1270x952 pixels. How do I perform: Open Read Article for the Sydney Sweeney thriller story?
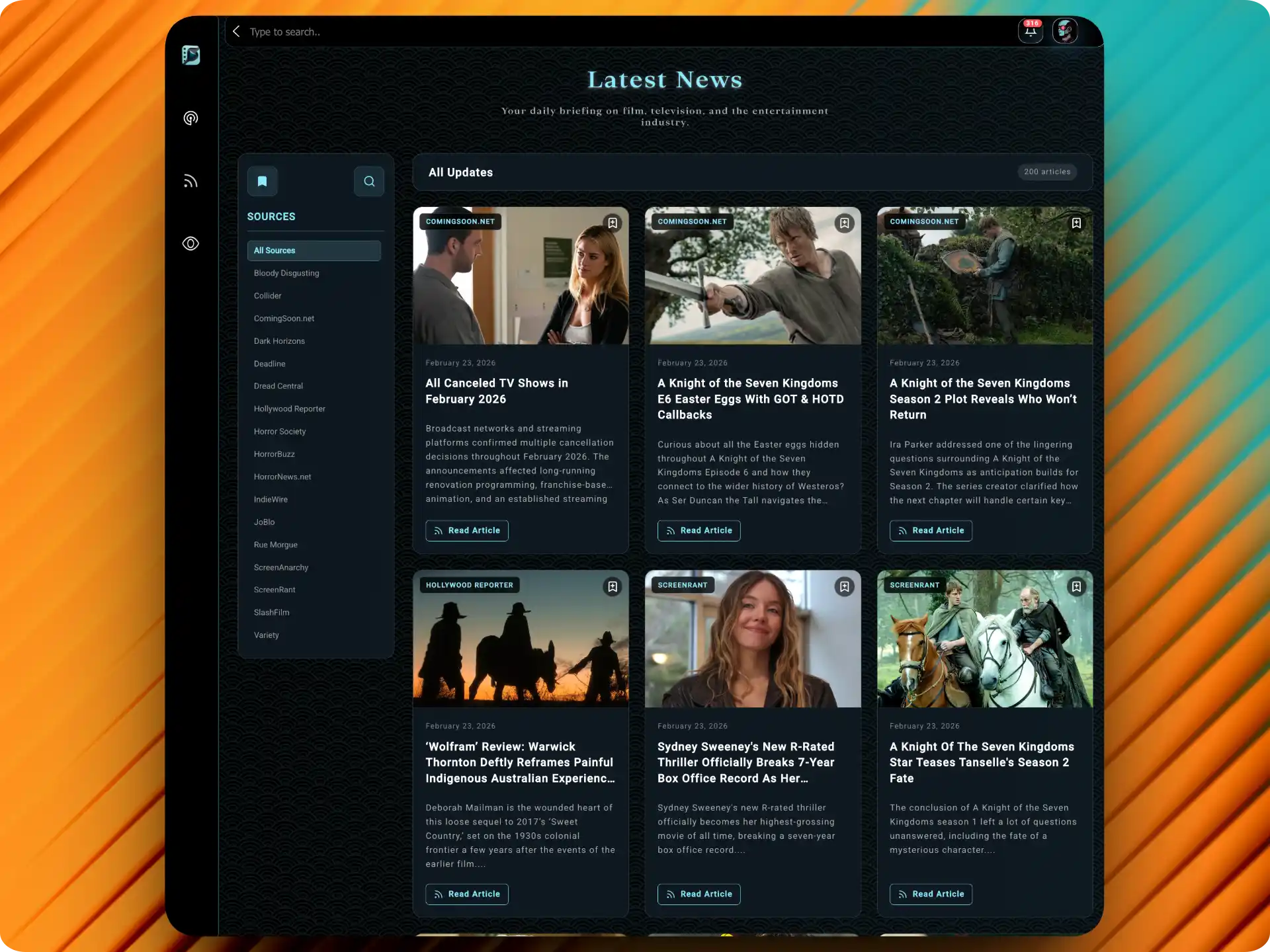[698, 894]
